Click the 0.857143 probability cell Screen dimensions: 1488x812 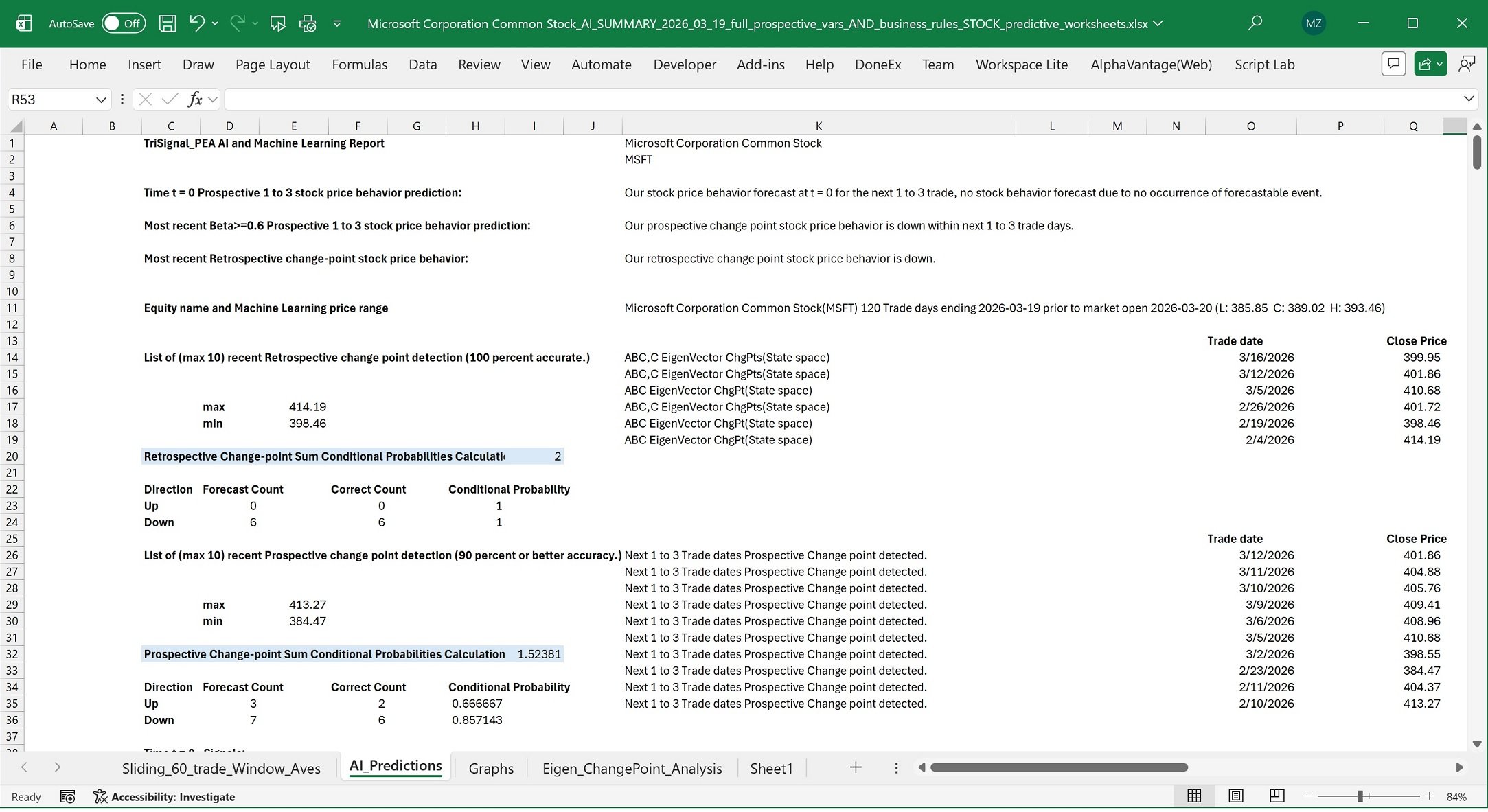pos(477,720)
